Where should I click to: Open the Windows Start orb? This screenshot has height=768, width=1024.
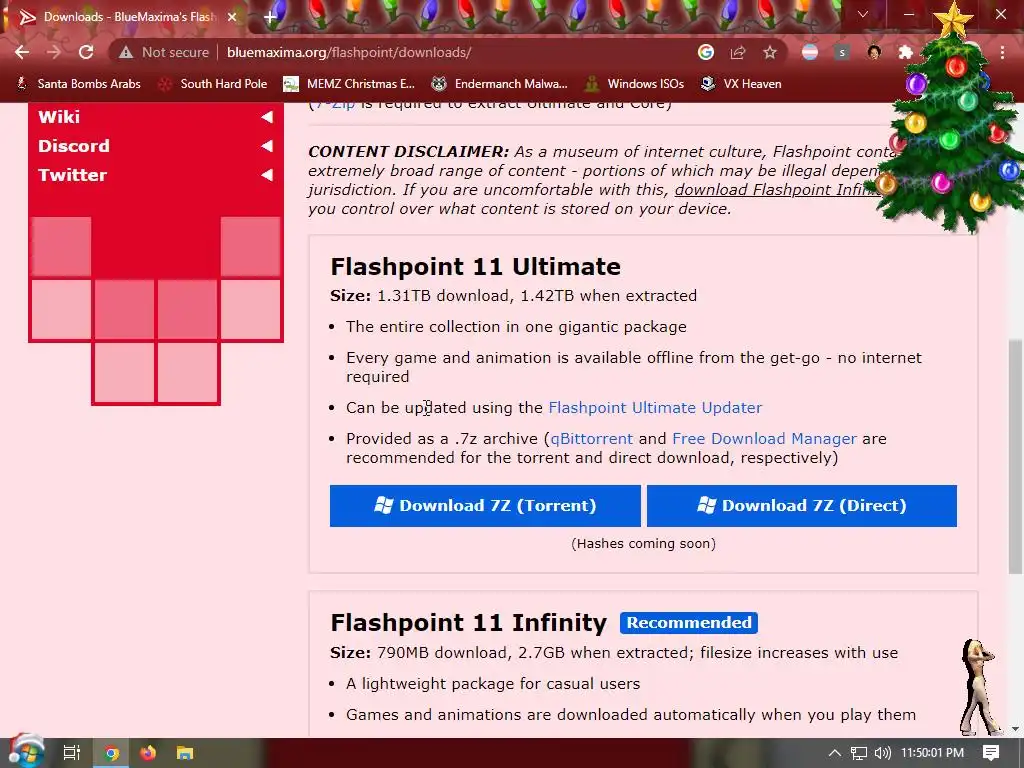click(x=26, y=752)
